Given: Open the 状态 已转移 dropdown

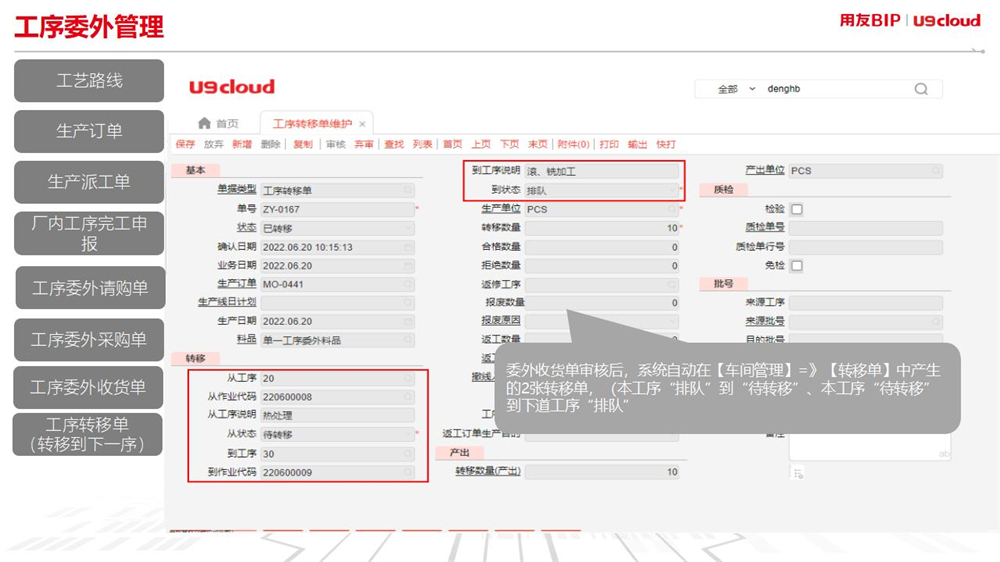Looking at the screenshot, I should (408, 228).
